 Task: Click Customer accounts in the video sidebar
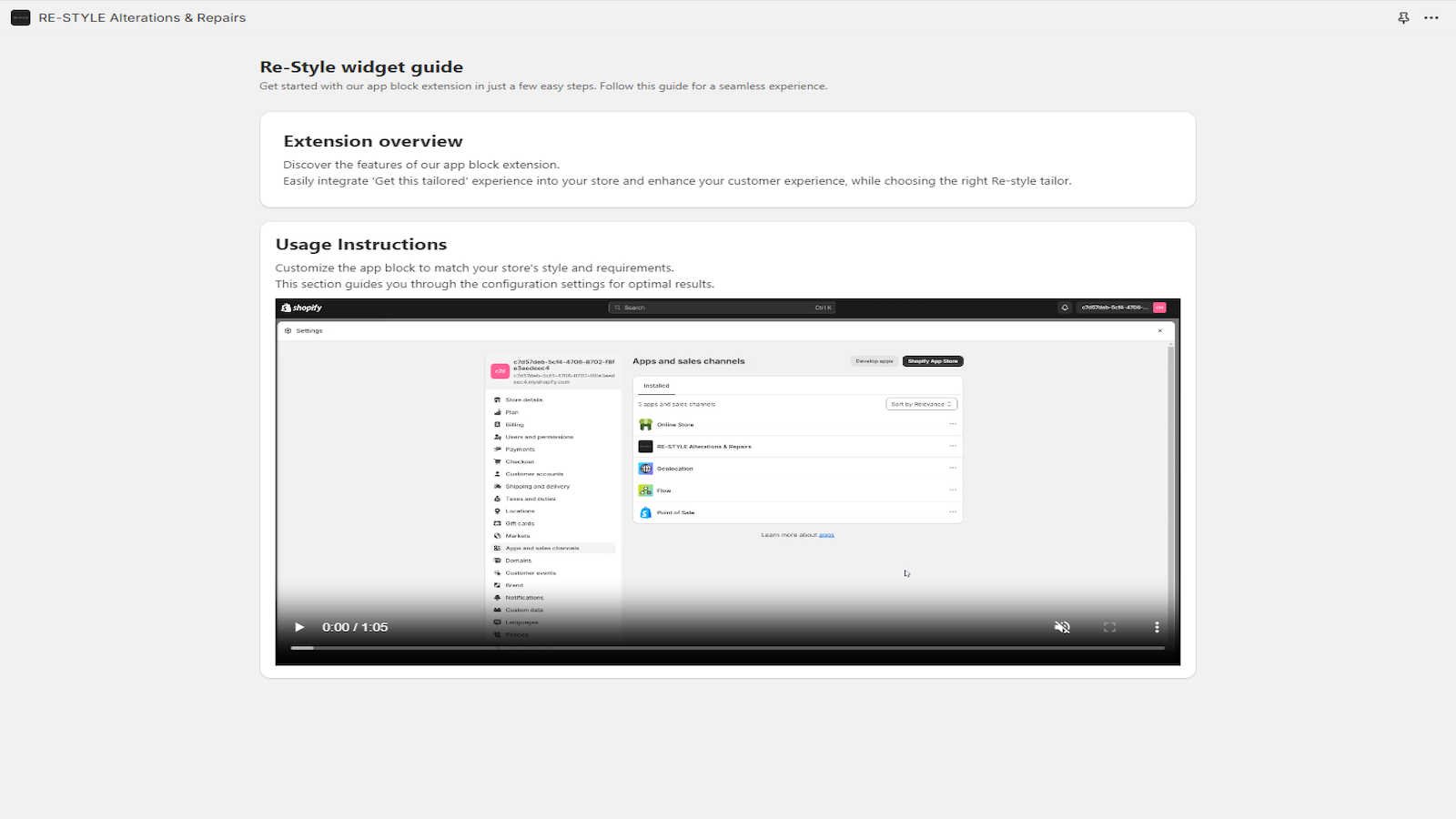(x=534, y=474)
